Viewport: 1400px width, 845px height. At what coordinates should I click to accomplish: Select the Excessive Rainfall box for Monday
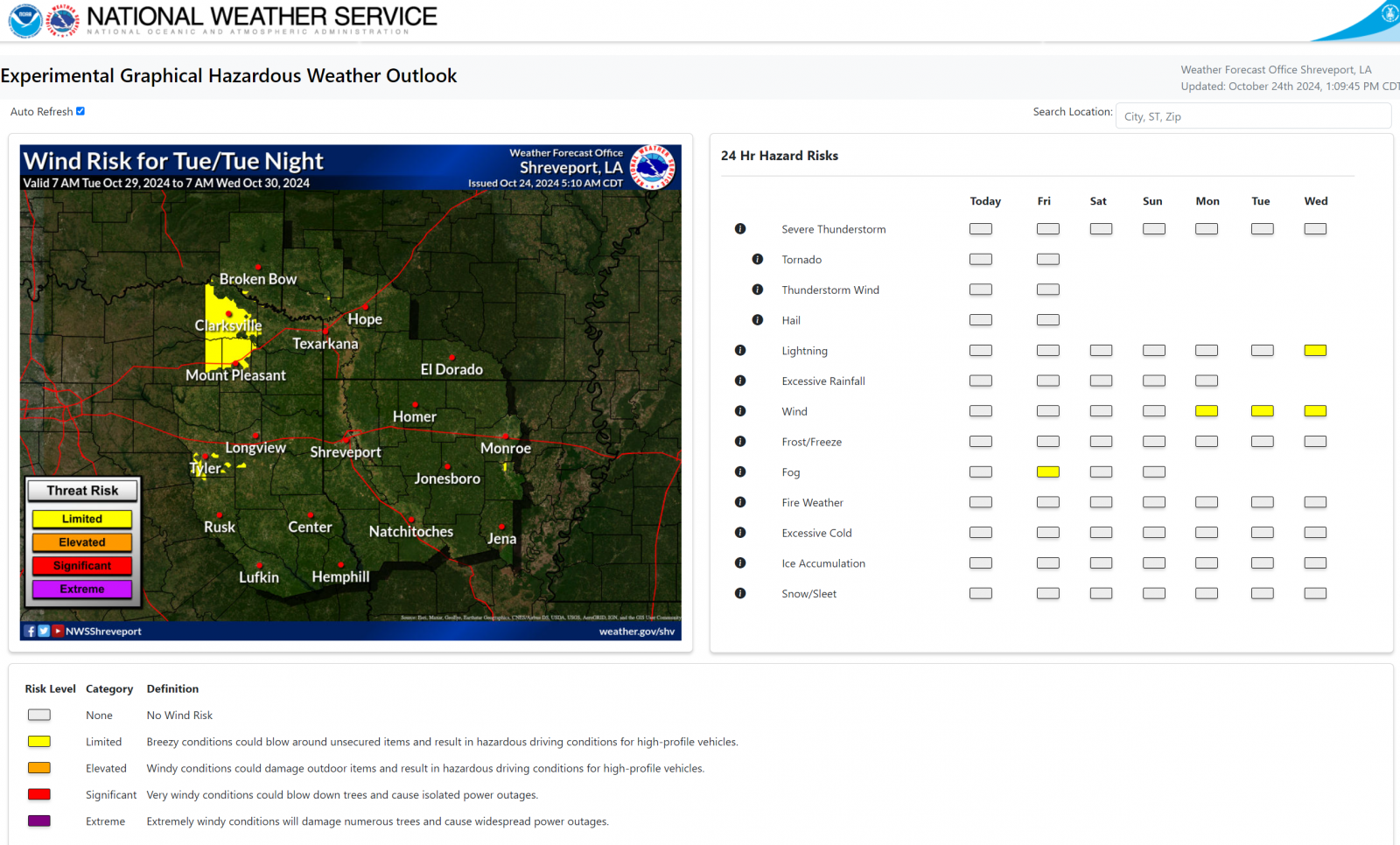[1207, 381]
